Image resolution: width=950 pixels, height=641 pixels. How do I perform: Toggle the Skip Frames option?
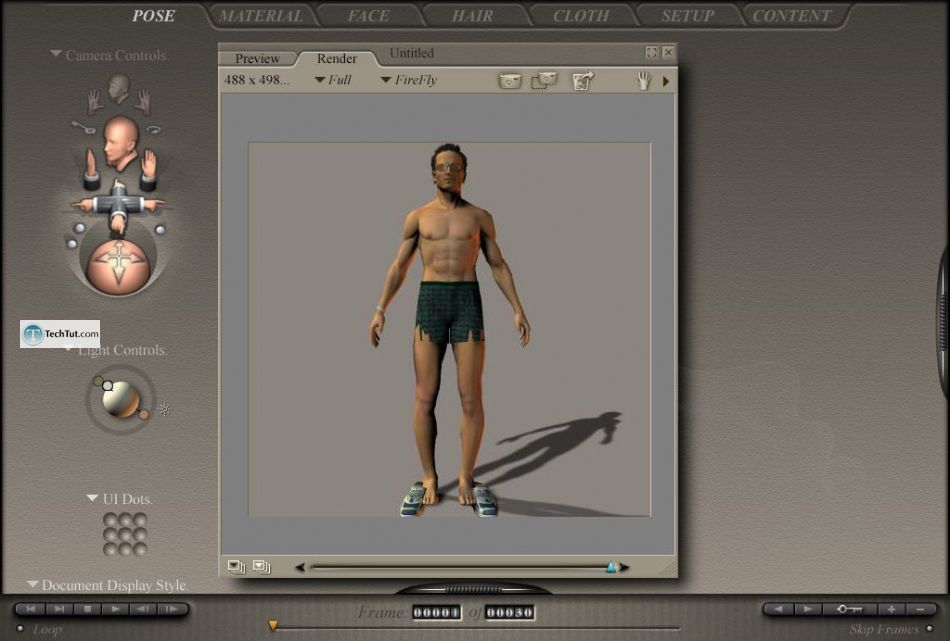(x=929, y=629)
